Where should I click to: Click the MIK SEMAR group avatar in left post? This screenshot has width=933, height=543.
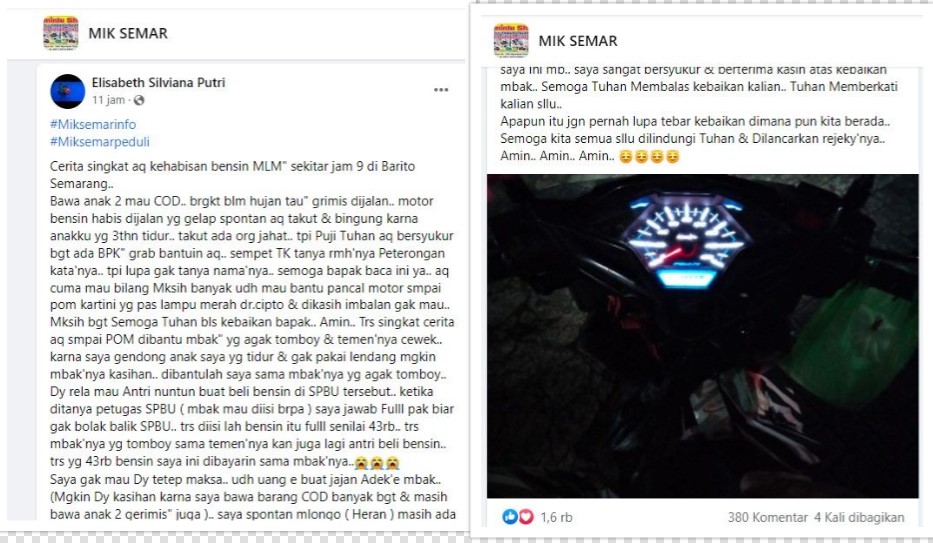point(61,33)
